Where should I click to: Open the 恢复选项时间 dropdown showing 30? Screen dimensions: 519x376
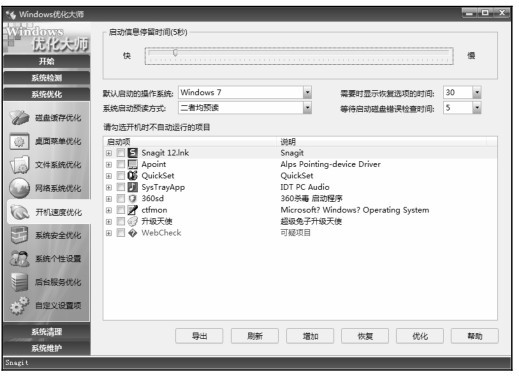coord(477,92)
